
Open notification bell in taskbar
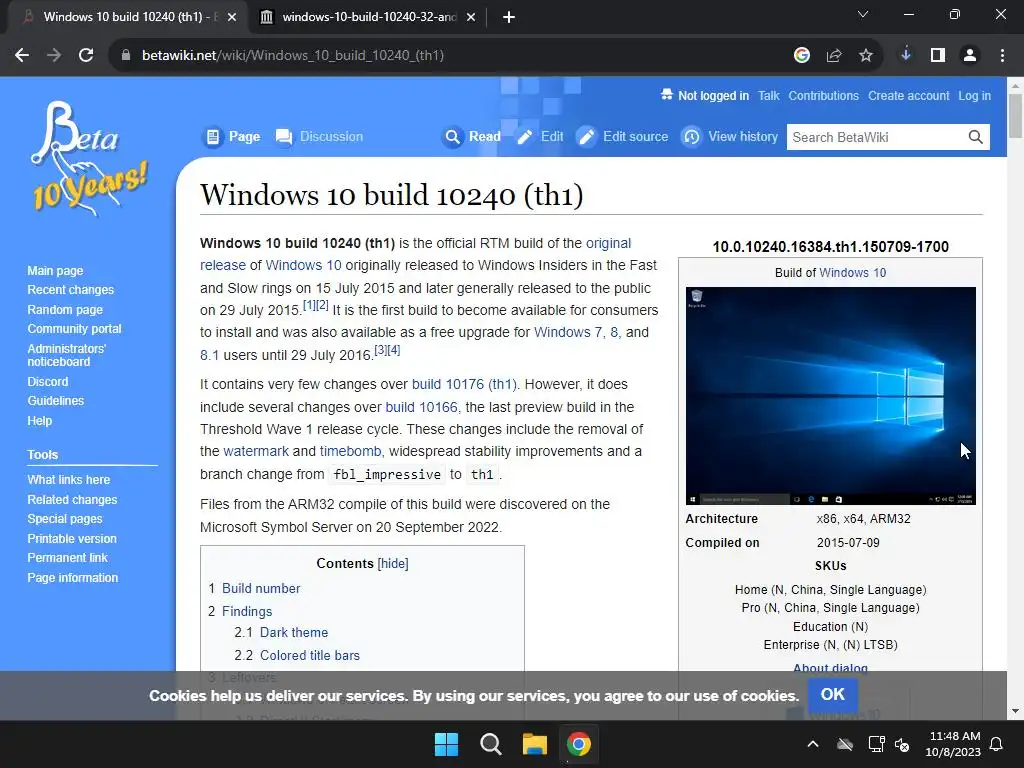pyautogui.click(x=997, y=744)
